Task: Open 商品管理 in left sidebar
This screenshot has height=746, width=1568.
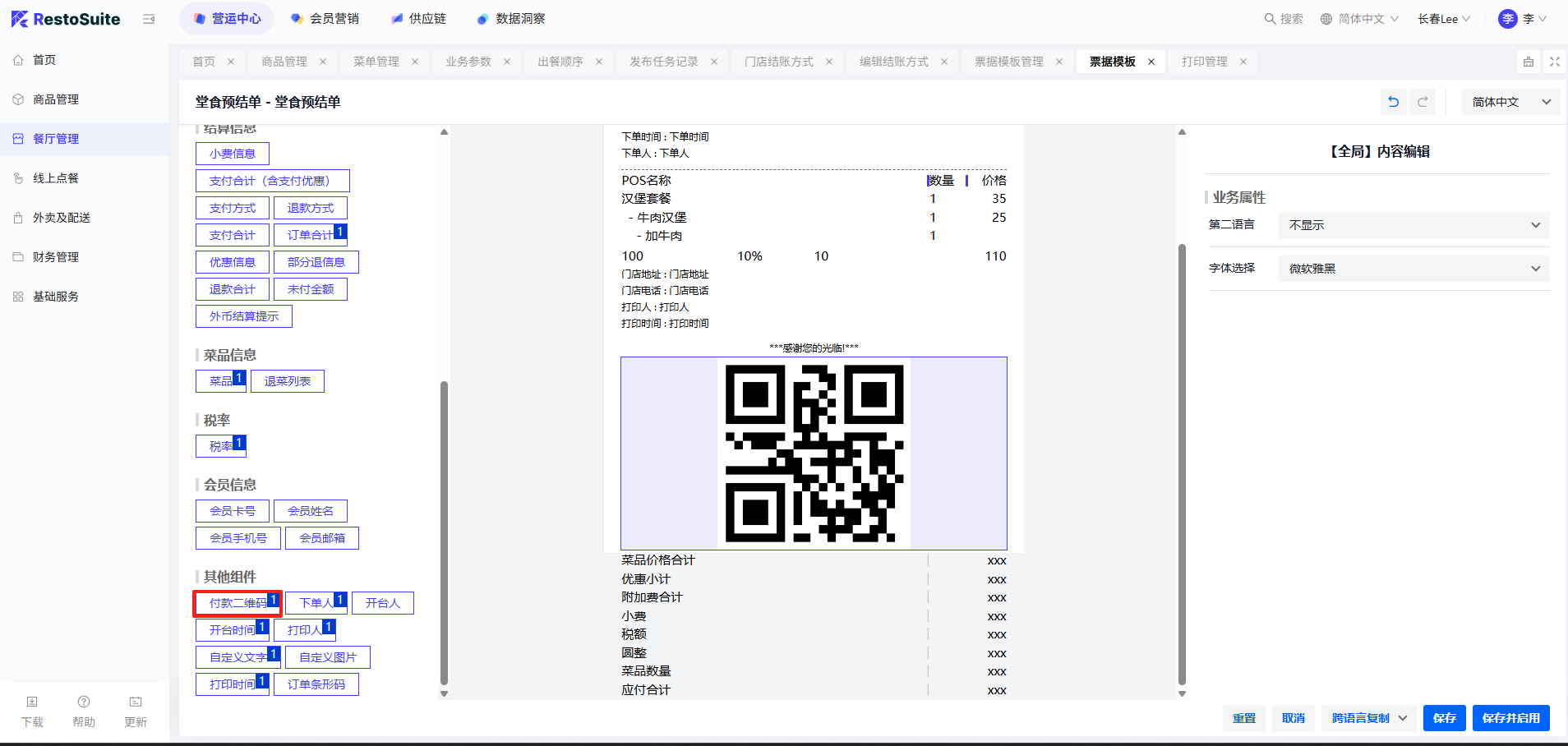Action: [85, 99]
